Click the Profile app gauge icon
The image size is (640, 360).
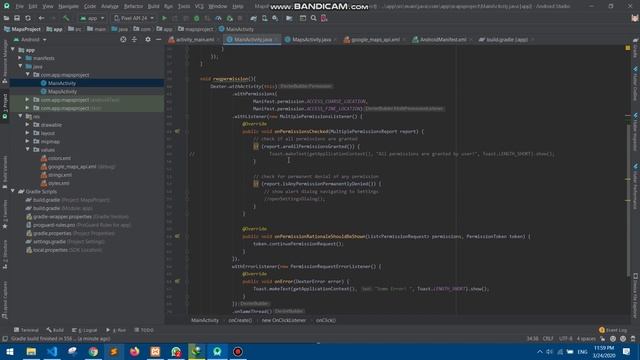[x=218, y=18]
